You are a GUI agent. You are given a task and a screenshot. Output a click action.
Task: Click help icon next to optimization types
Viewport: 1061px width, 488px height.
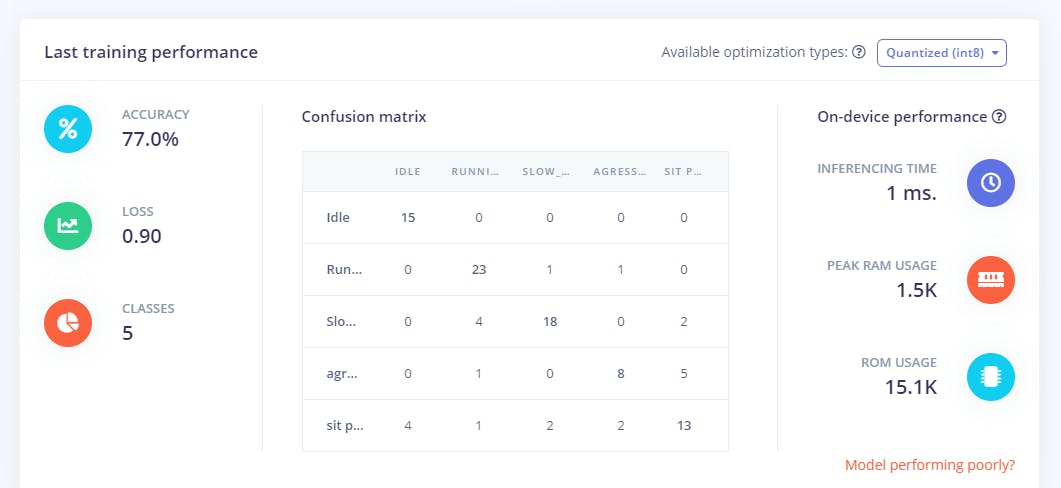coord(858,53)
